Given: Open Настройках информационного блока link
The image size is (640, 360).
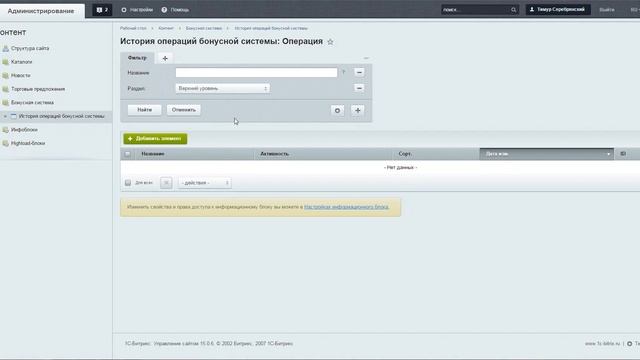Looking at the screenshot, I should tap(346, 207).
